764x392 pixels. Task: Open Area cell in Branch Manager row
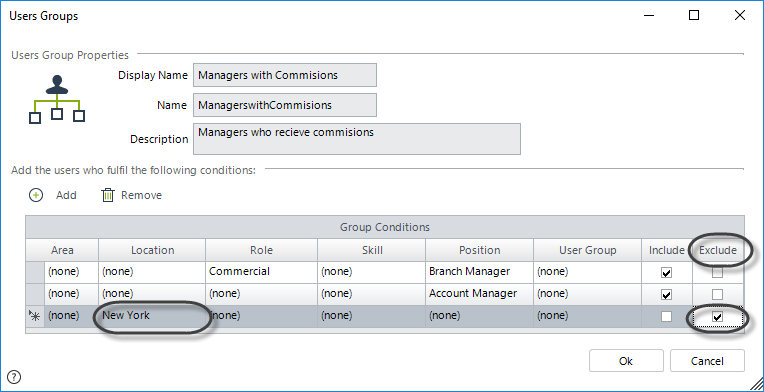click(x=71, y=272)
